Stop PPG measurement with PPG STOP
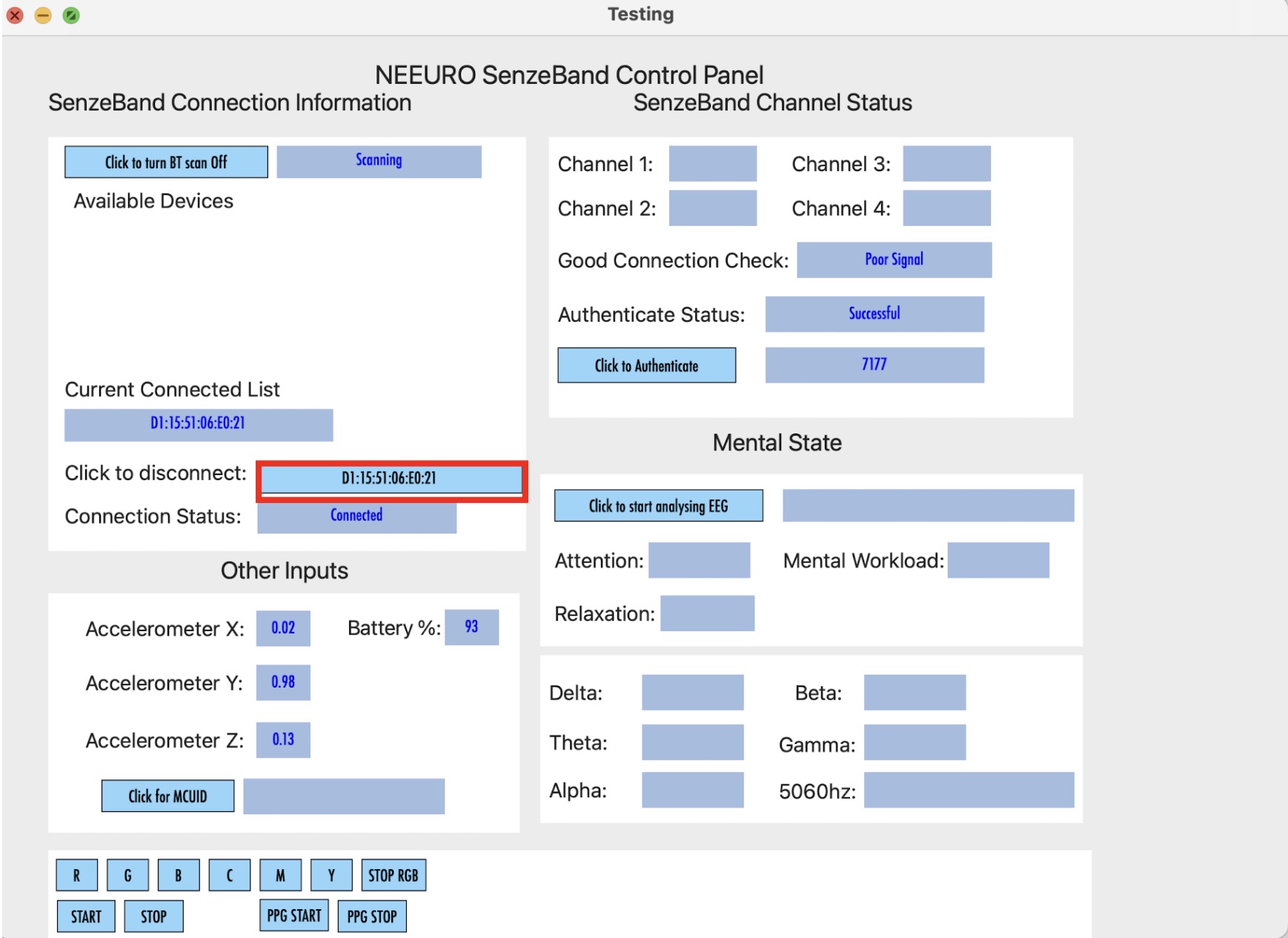1288x938 pixels. coord(371,914)
